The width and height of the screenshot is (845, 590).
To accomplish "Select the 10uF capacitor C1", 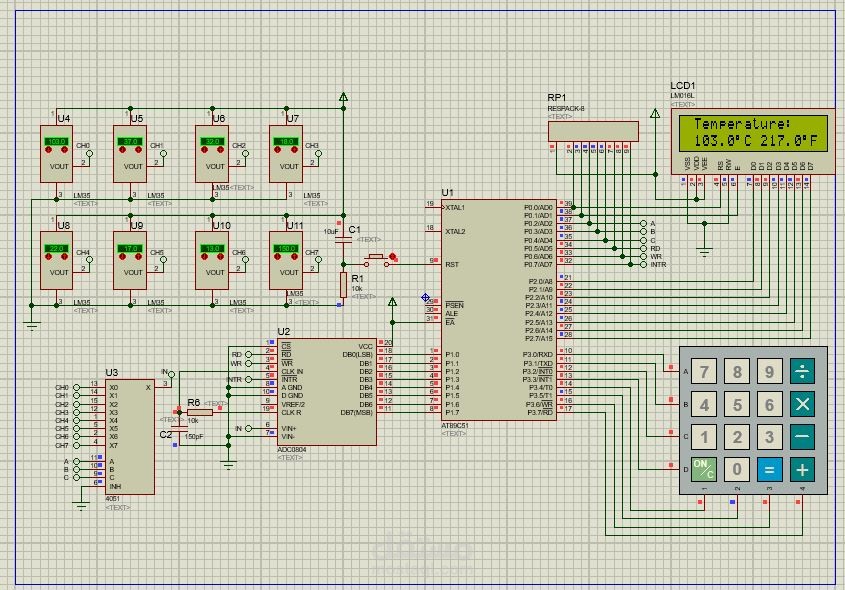I will (x=343, y=240).
